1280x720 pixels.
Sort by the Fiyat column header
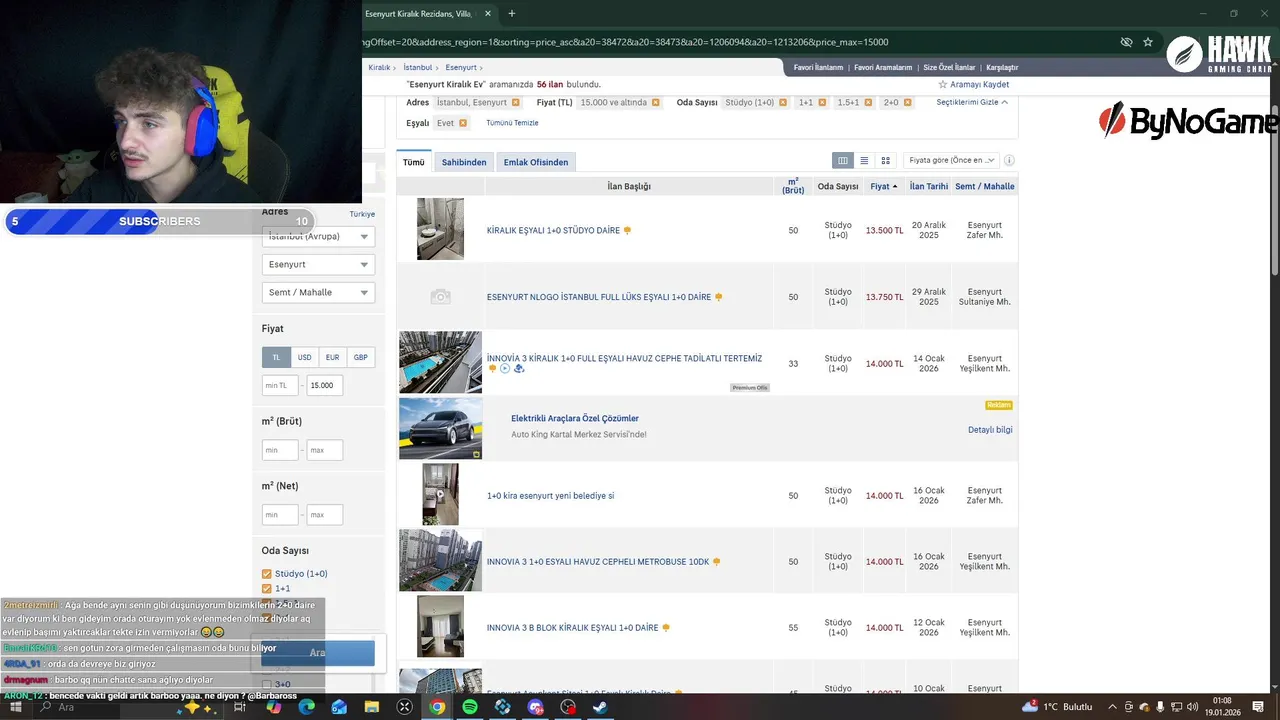pos(883,186)
